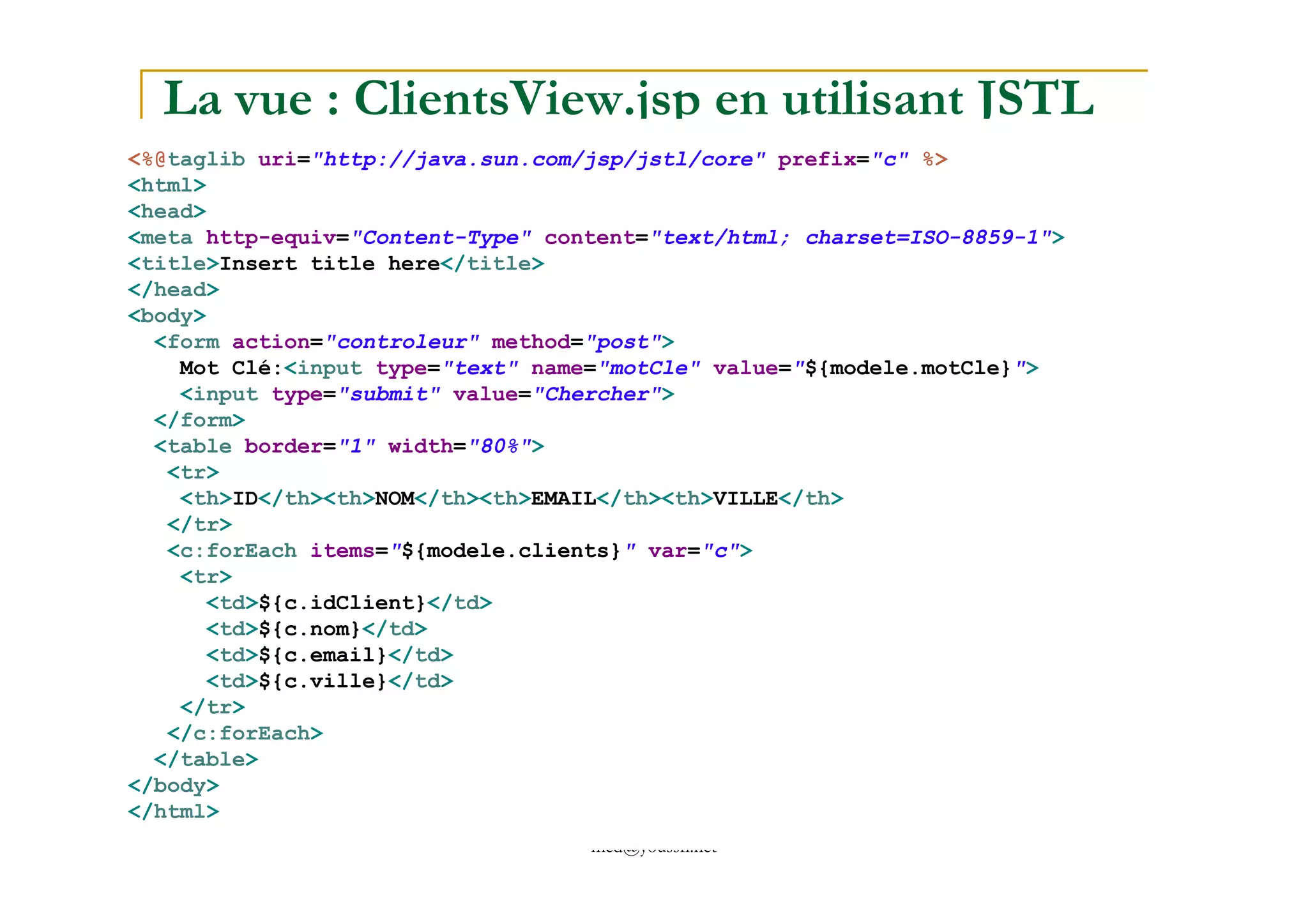
Task: Click the ${c.email} table cell line
Action: (330, 655)
